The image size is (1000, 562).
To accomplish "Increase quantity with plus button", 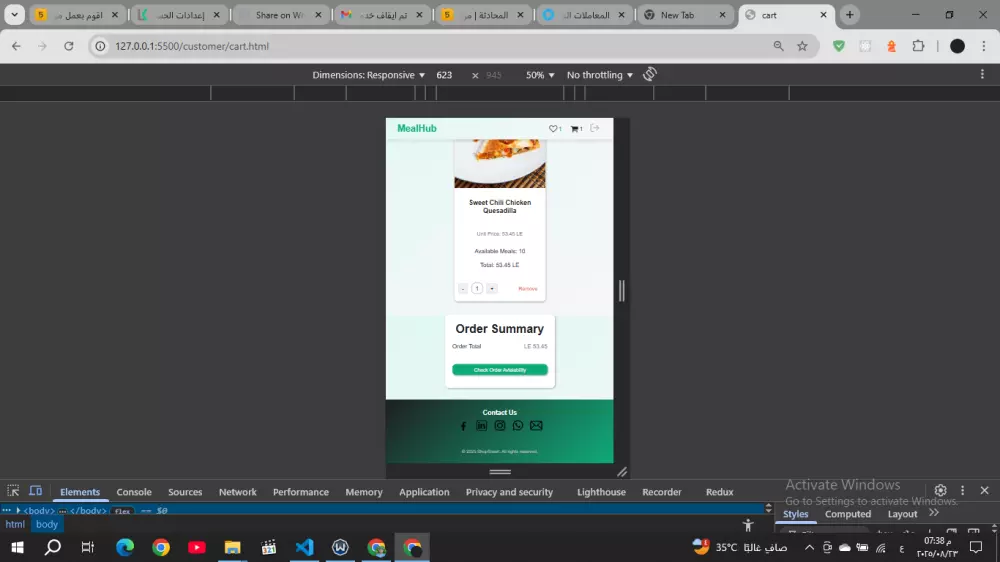I will tap(492, 289).
